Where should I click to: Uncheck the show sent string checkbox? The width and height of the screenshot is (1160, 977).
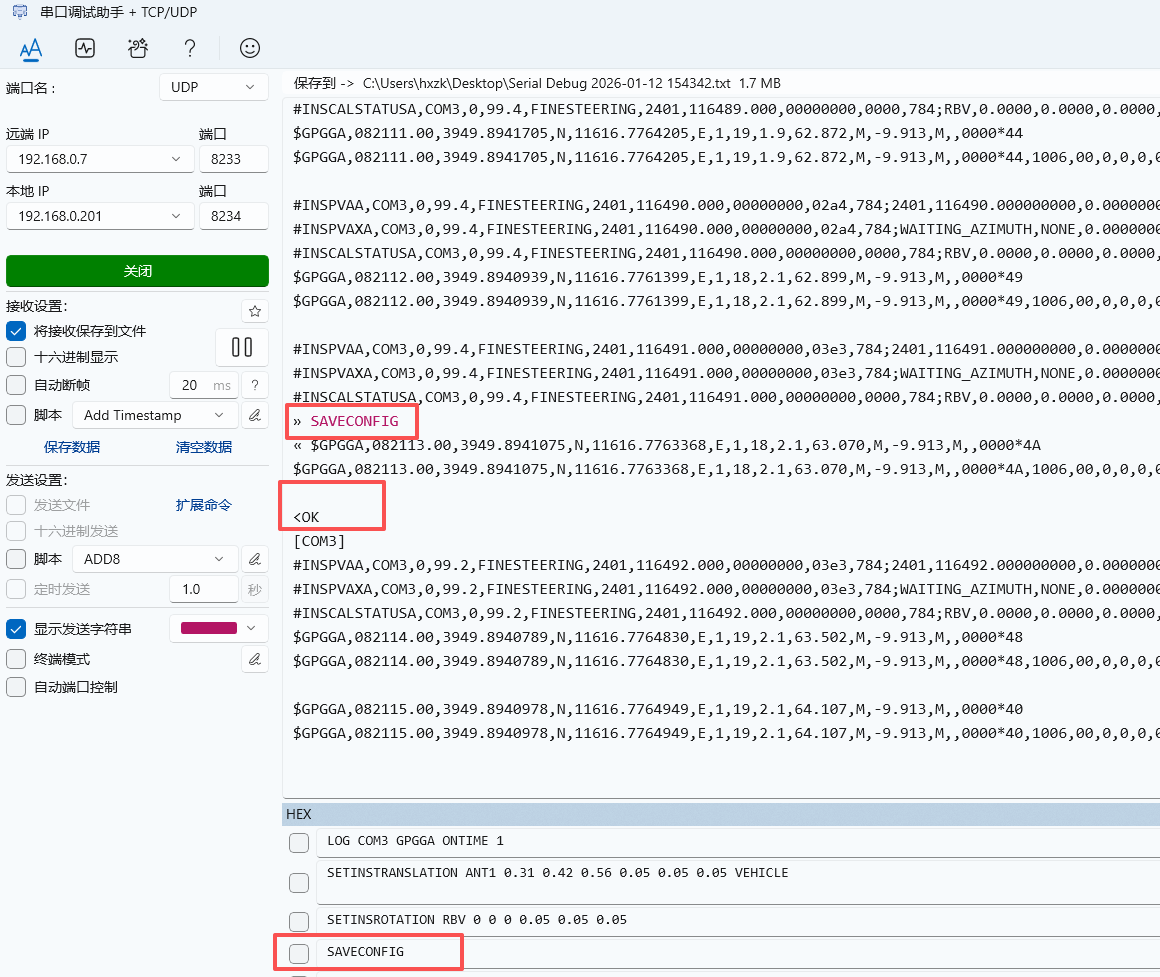(16, 629)
